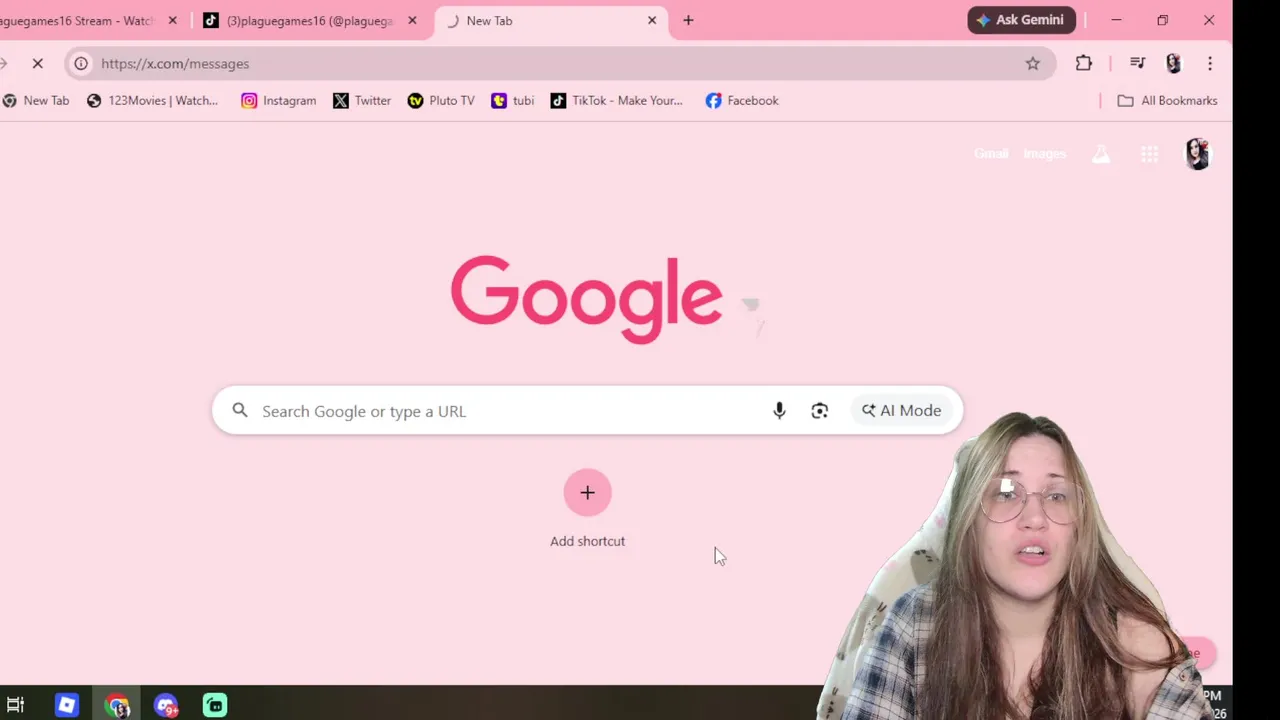This screenshot has height=720, width=1280.
Task: Bookmark this page with the star icon
Action: click(x=1033, y=63)
